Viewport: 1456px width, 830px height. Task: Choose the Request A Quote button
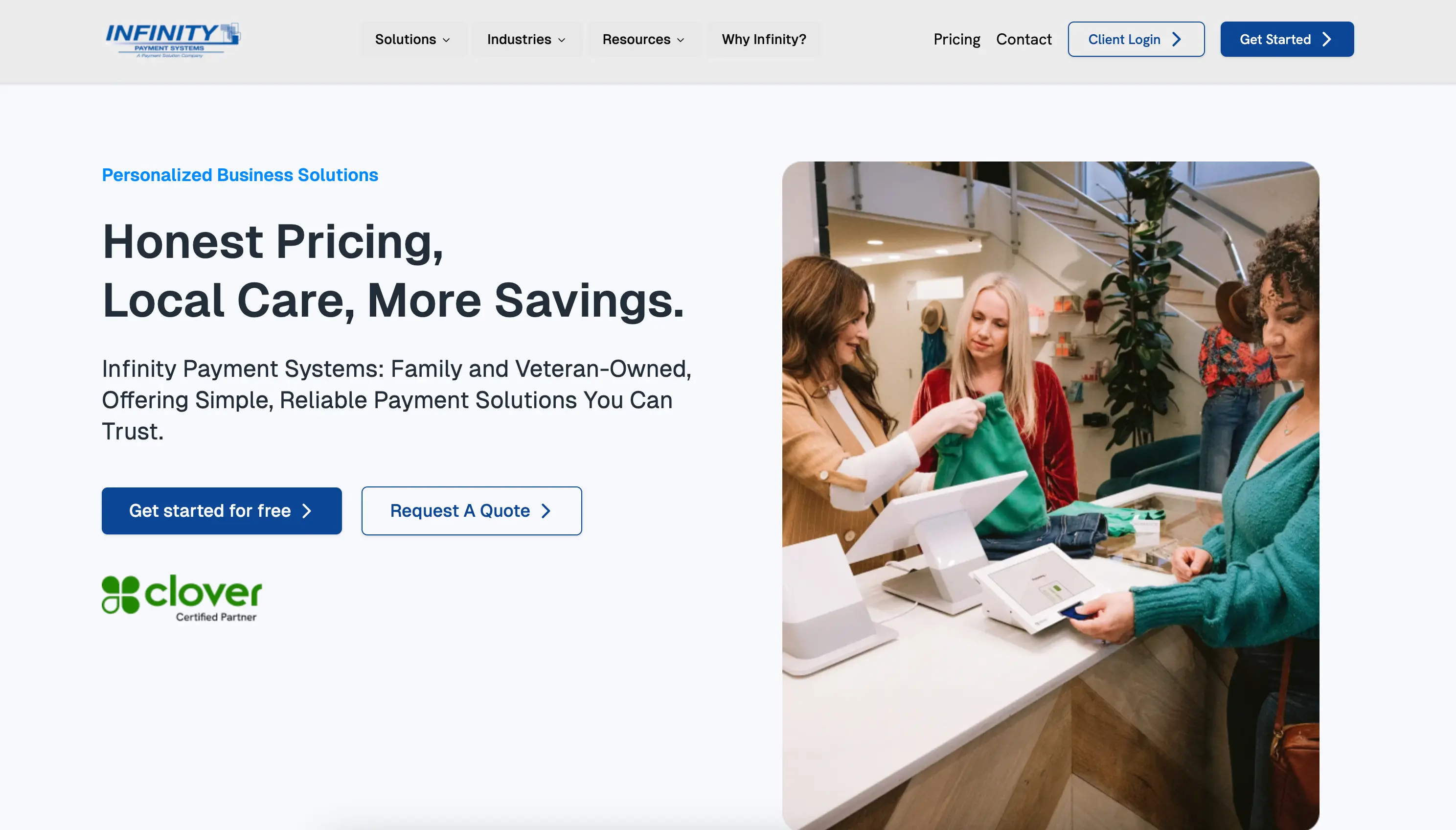[x=471, y=511]
